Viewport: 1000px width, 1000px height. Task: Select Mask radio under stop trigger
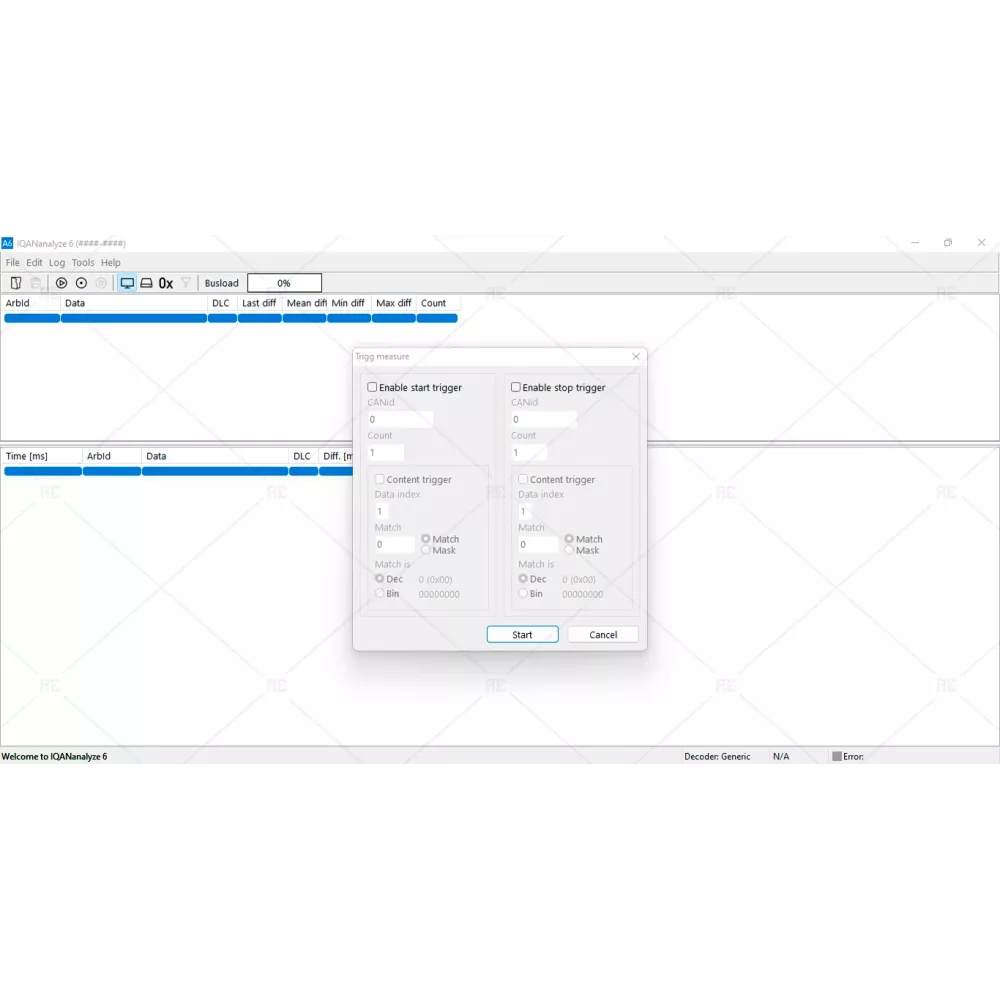[x=569, y=550]
